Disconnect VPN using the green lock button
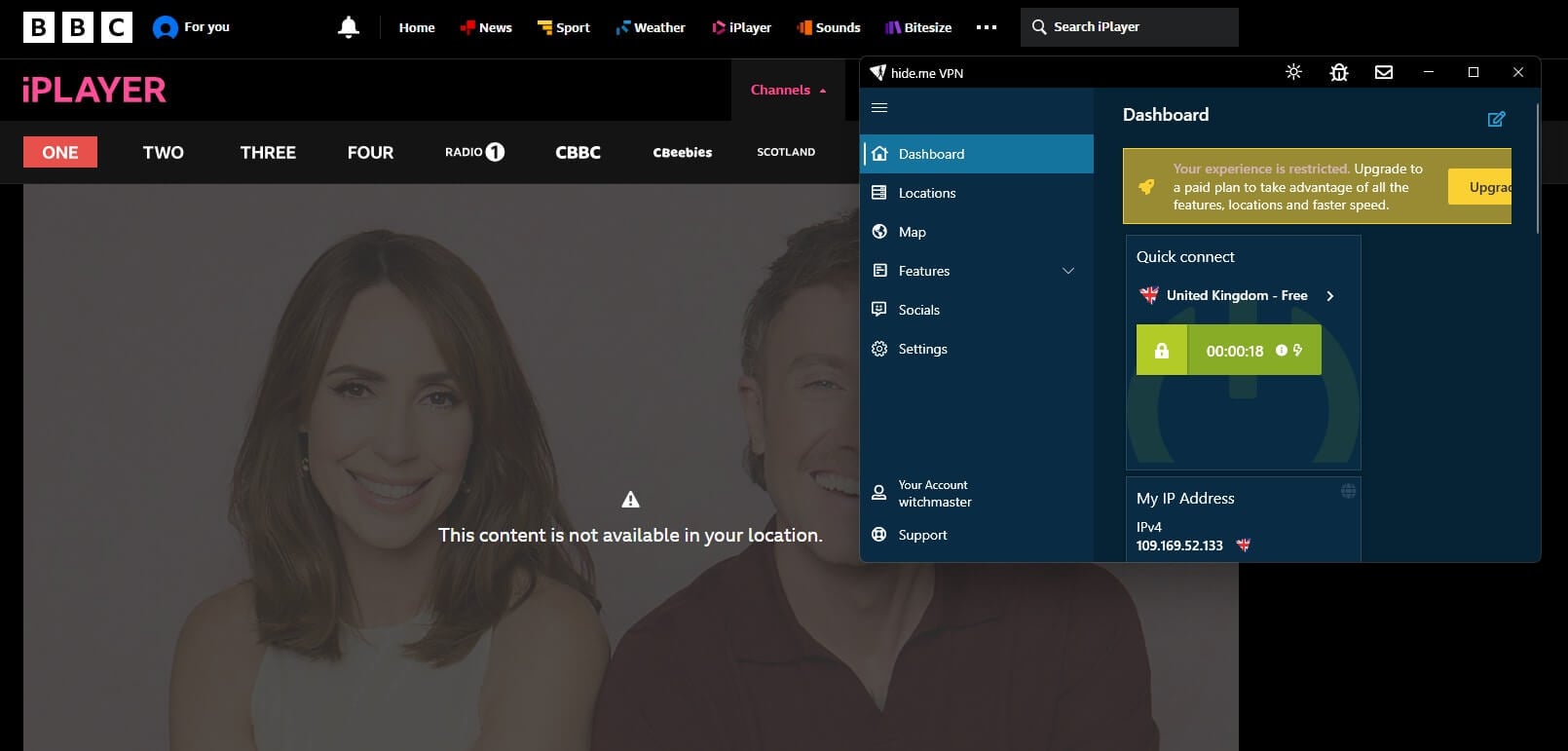The image size is (1568, 751). [1162, 351]
